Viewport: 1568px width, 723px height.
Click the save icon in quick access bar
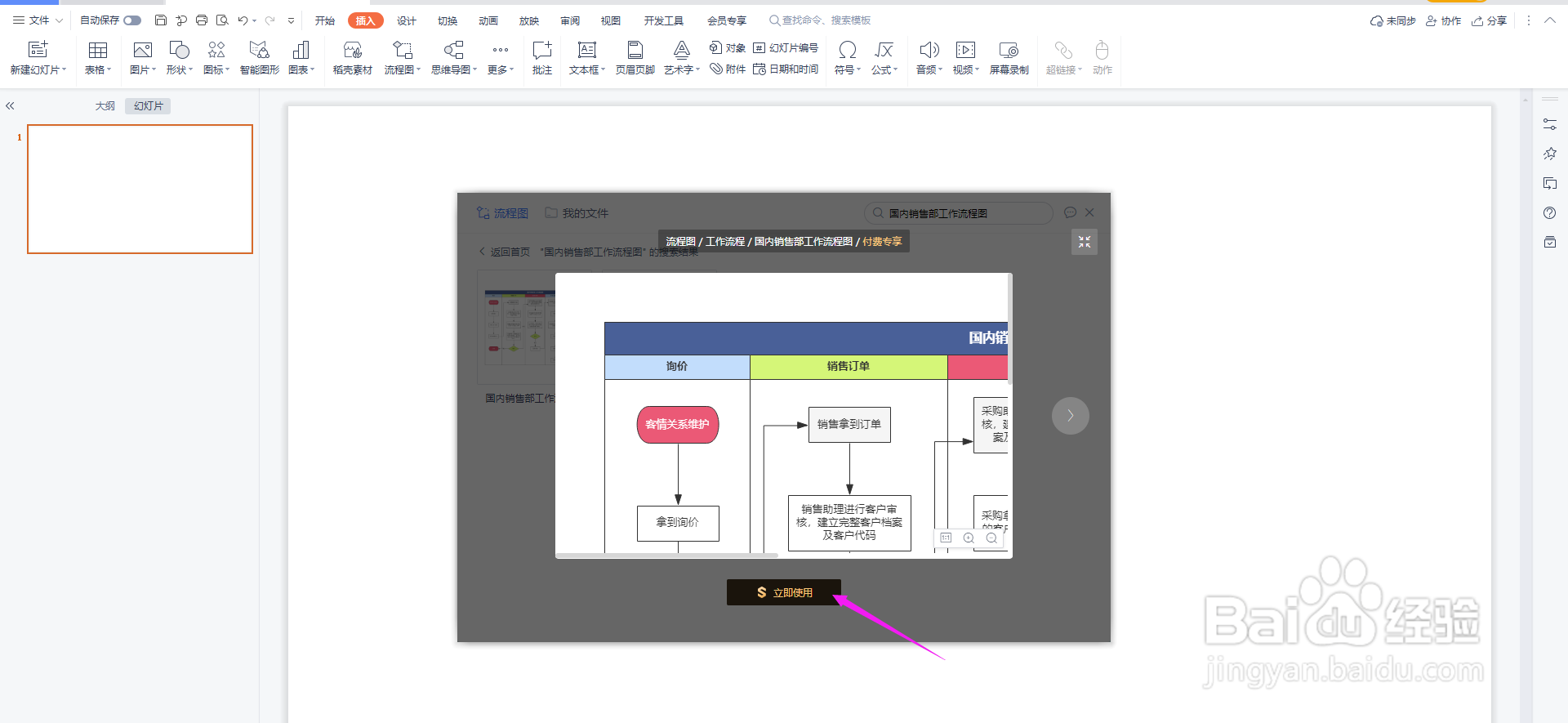[161, 20]
